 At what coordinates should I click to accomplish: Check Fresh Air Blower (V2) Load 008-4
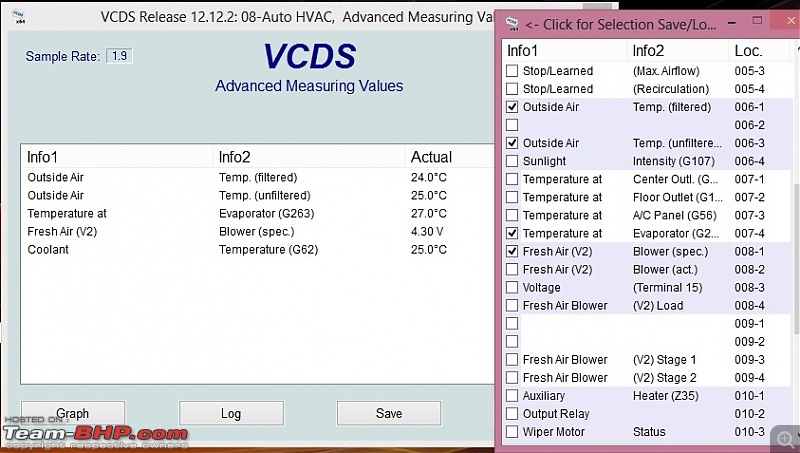click(x=512, y=306)
